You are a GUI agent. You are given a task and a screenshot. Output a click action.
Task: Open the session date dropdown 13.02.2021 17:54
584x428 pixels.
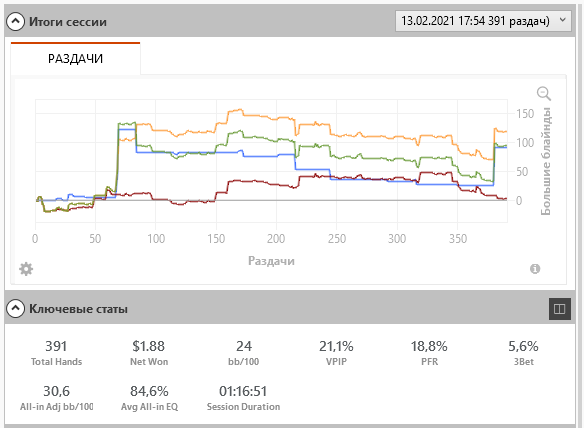click(x=483, y=21)
